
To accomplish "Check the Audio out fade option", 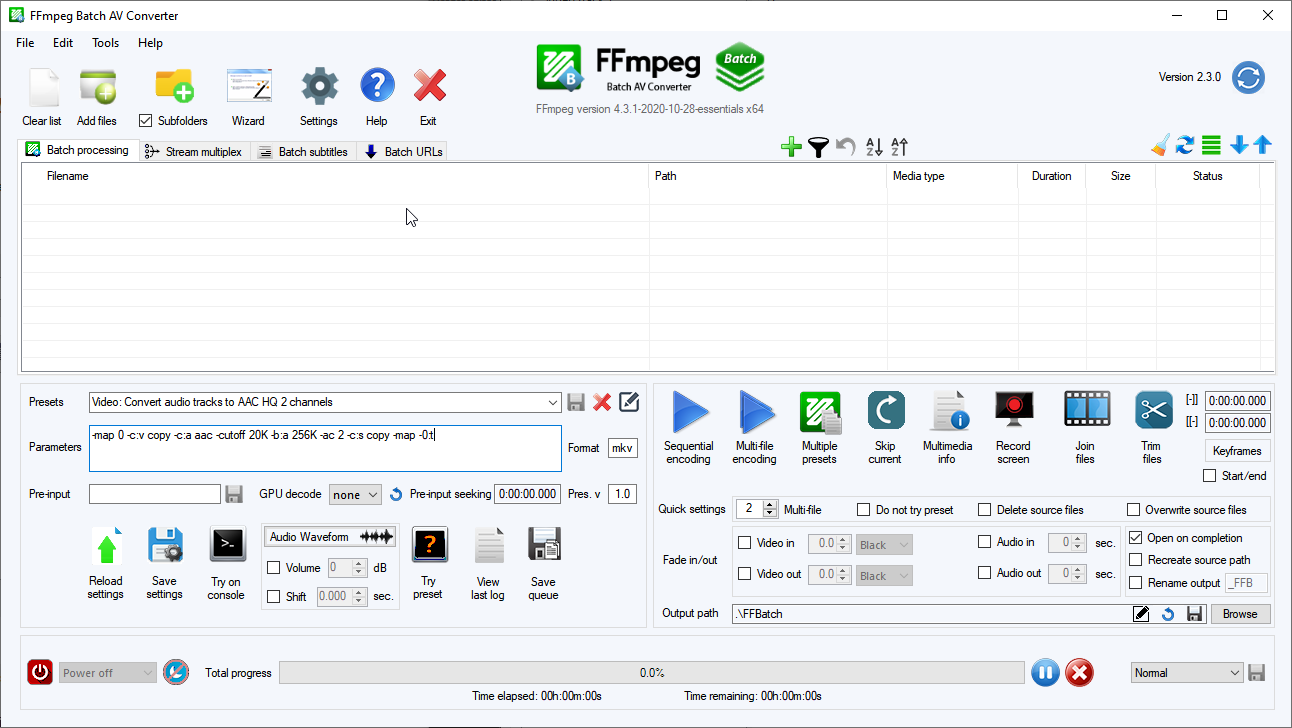I will pos(985,573).
